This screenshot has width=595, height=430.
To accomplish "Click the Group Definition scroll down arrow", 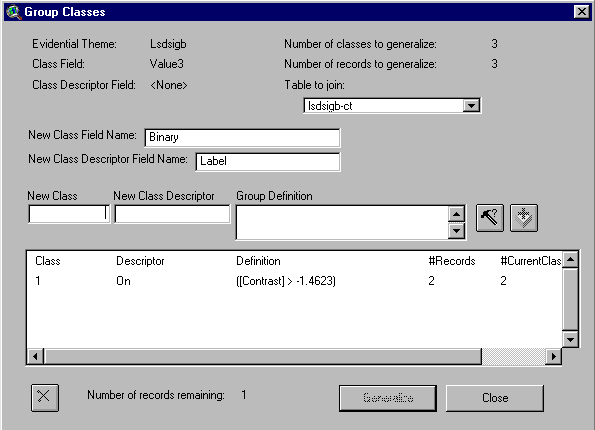I will coord(456,230).
